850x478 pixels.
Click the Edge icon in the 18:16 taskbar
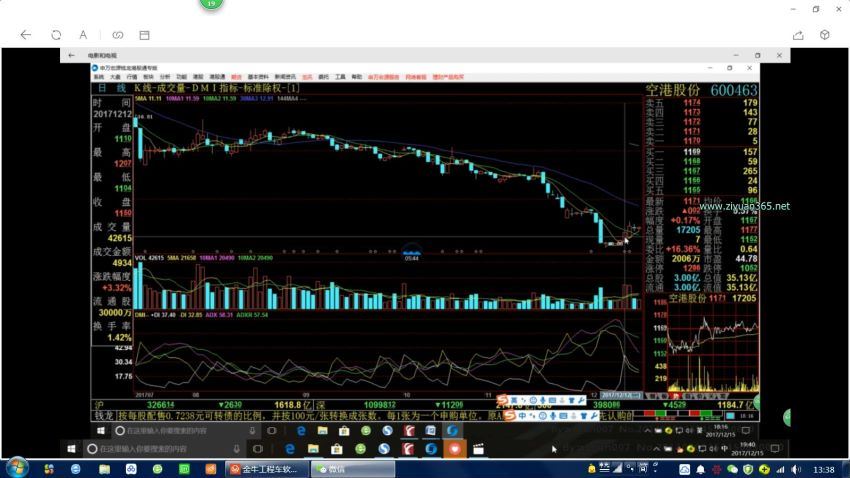click(x=301, y=431)
